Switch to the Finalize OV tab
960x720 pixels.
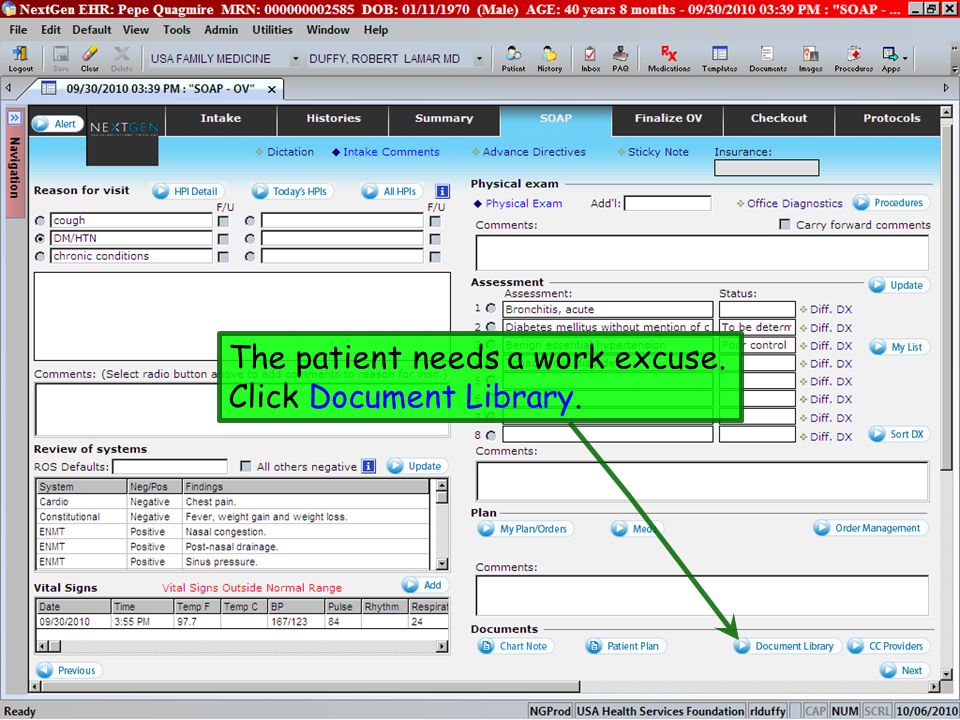tap(668, 119)
